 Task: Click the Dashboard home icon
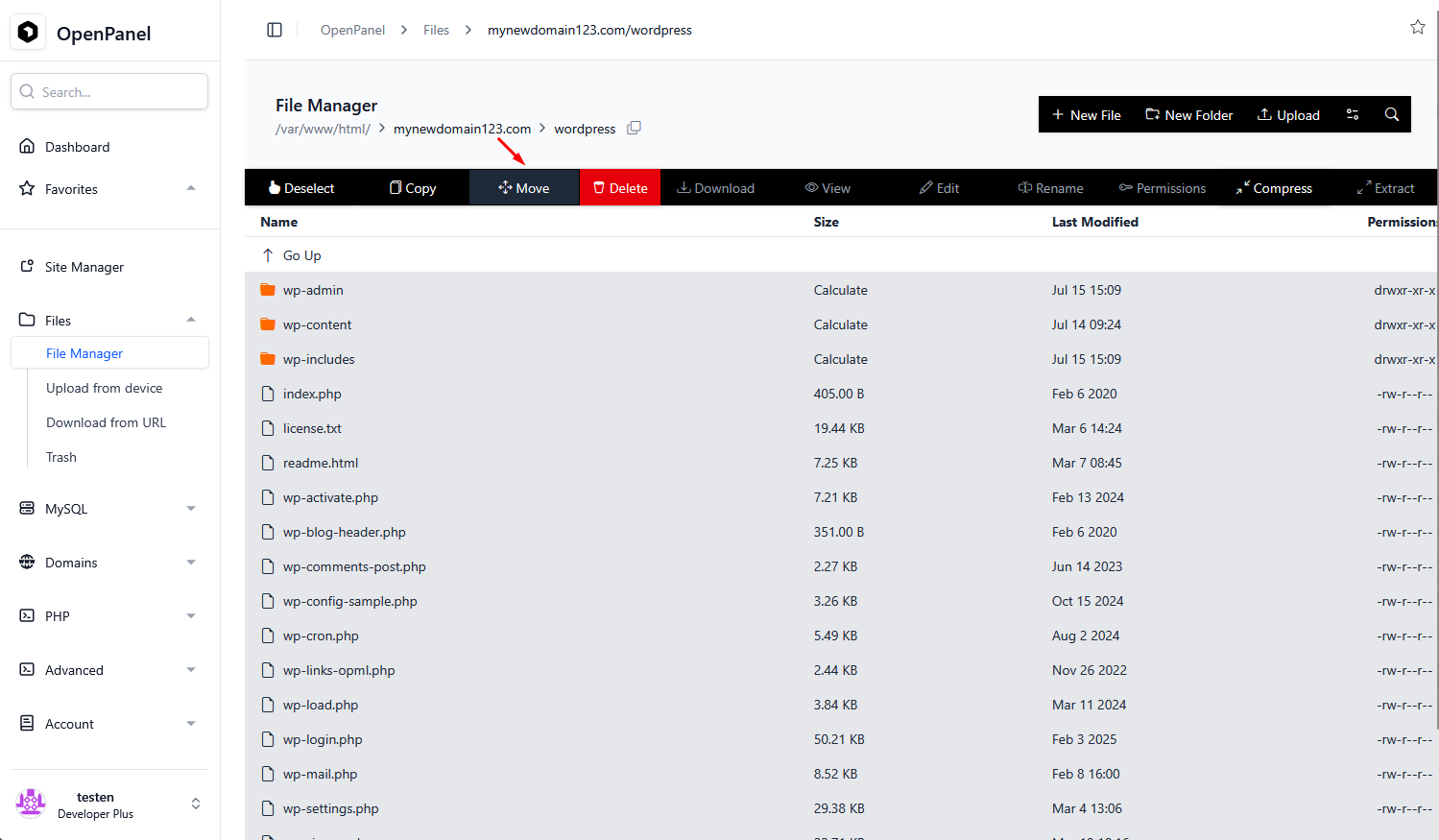click(x=27, y=146)
